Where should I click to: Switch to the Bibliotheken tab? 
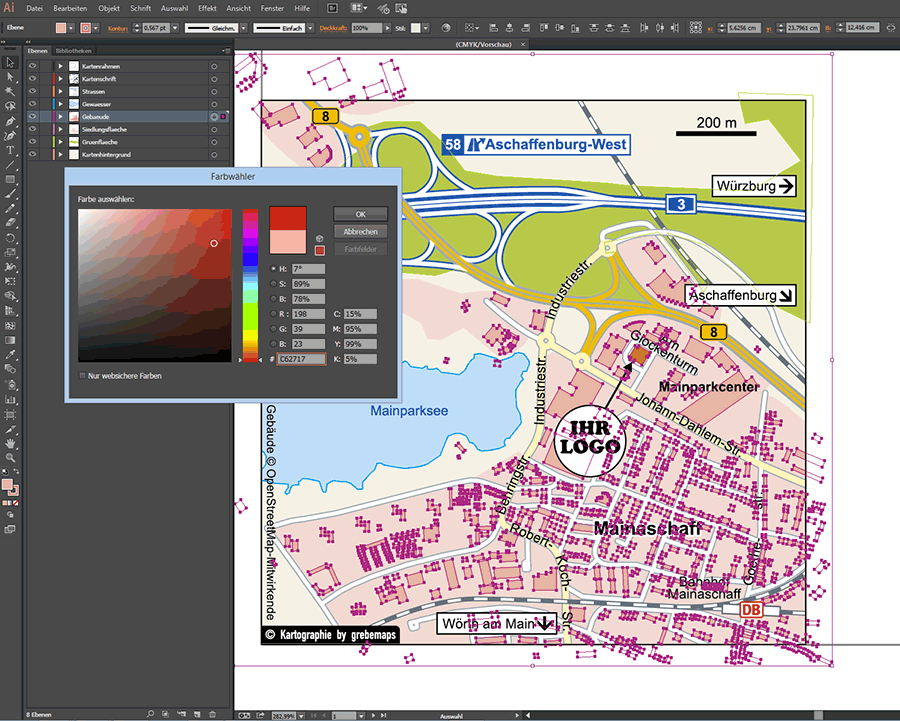coord(74,49)
